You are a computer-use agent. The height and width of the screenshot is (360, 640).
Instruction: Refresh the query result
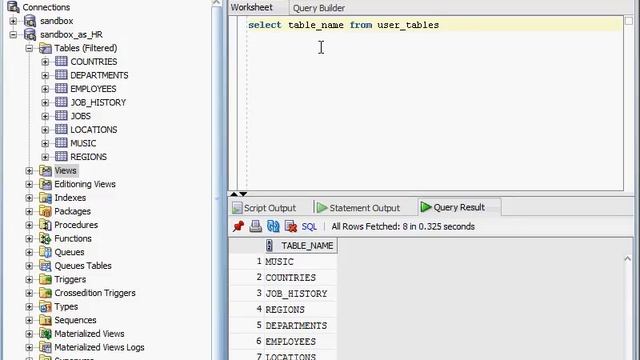point(273,227)
